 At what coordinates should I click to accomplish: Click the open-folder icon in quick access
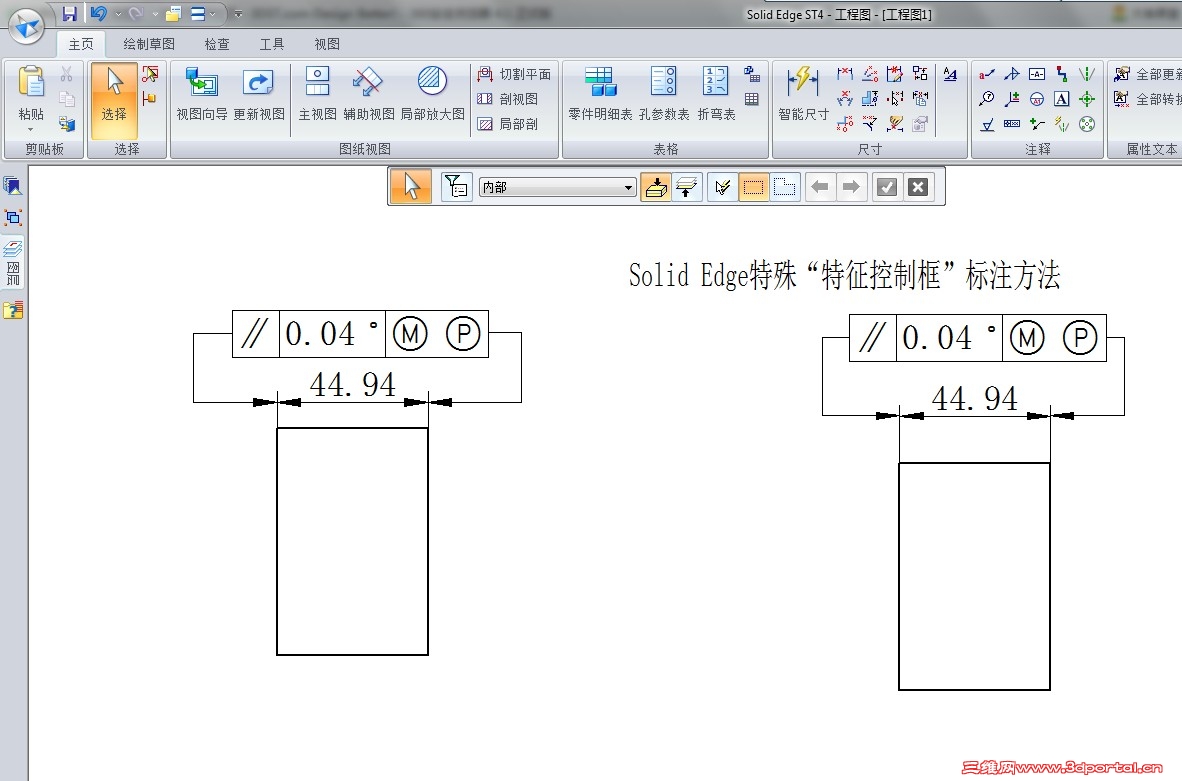(x=173, y=14)
